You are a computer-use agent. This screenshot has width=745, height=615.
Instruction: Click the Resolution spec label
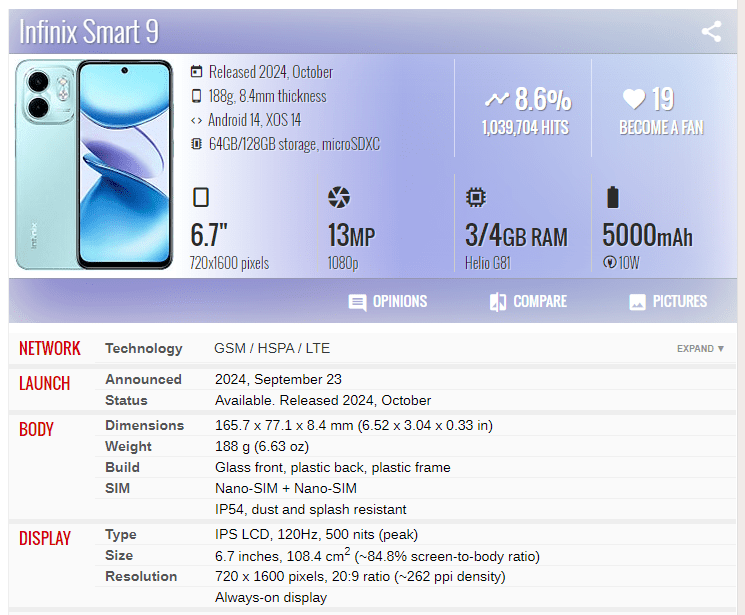(x=141, y=577)
